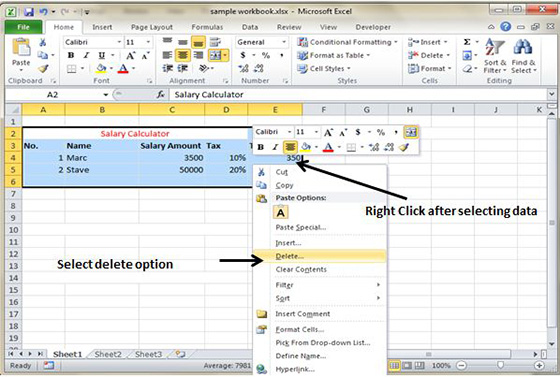This screenshot has width=560, height=377.
Task: Toggle Italic in the ribbon Font group
Action: tap(86, 55)
